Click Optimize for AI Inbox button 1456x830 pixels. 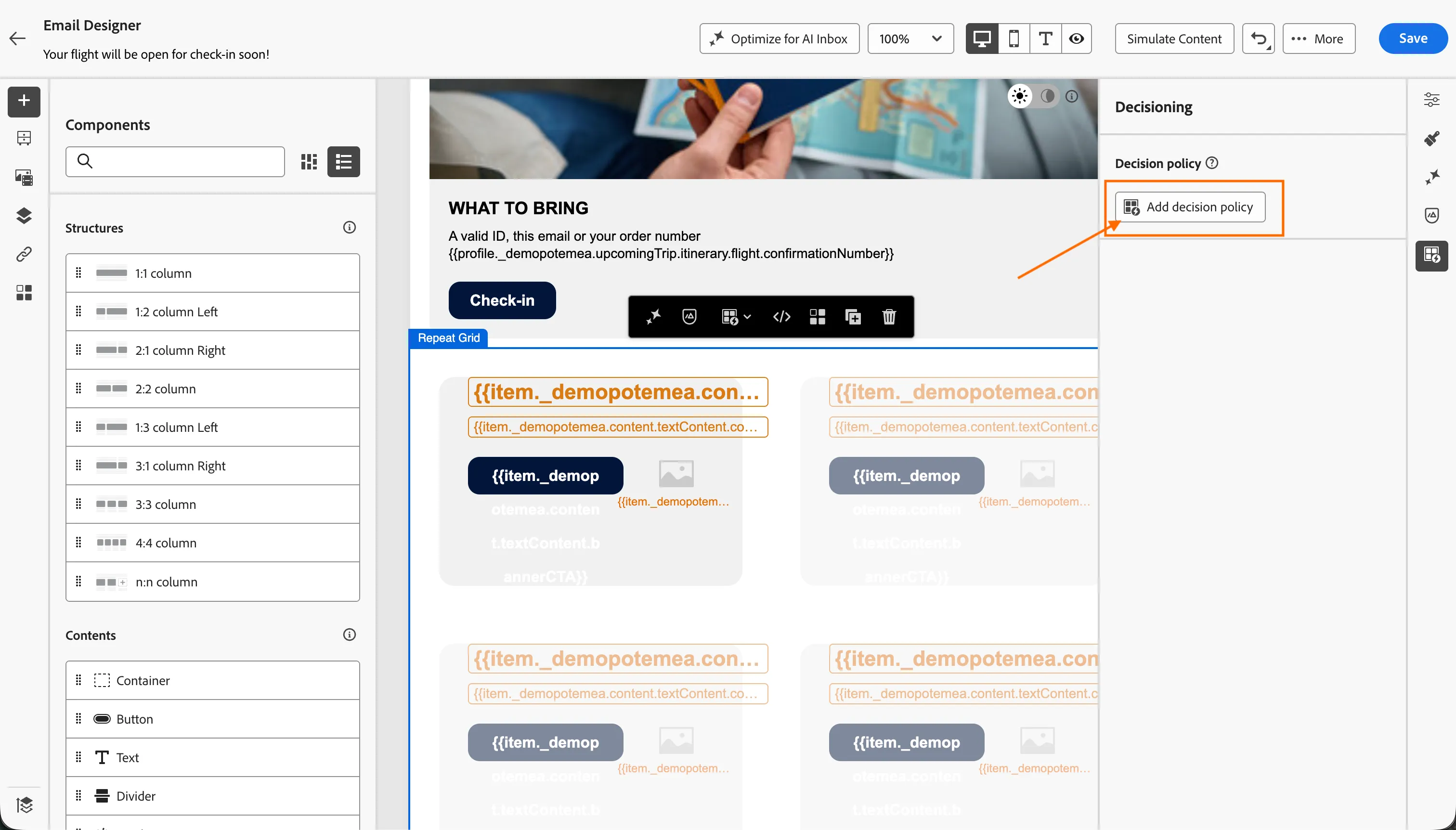tap(780, 39)
